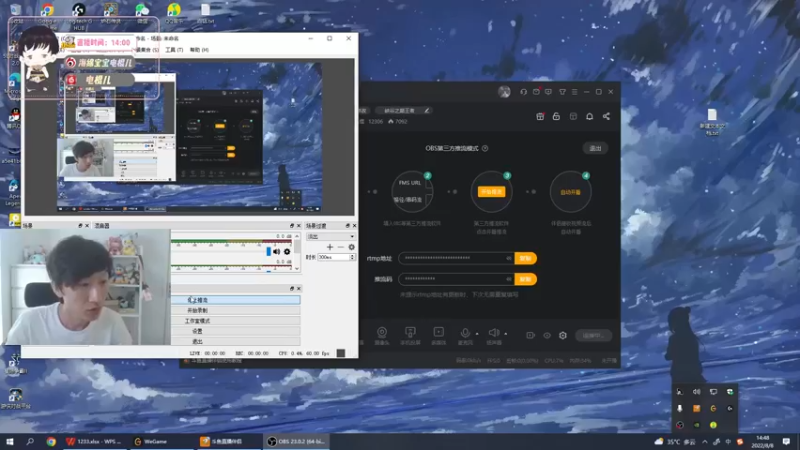The image size is (800, 450).
Task: Open the Windows Start button
Action: coord(10,441)
